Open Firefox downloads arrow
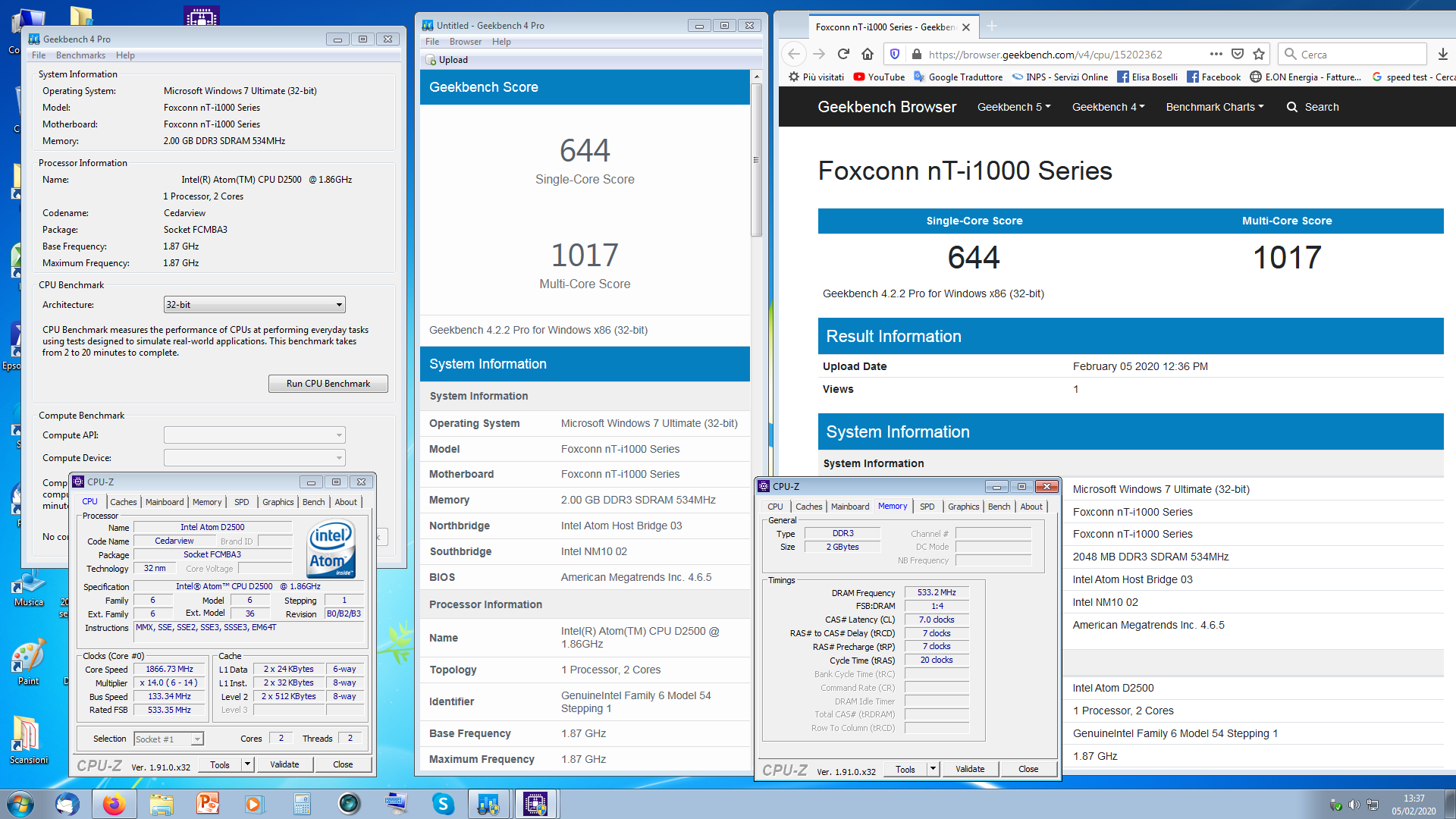 point(1442,54)
